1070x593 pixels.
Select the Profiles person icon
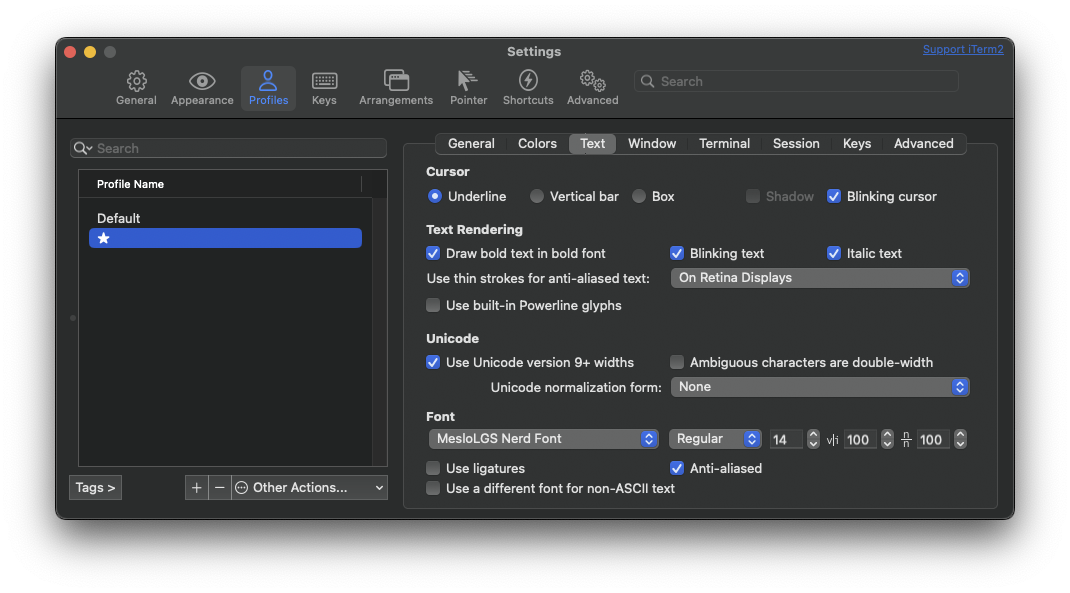(268, 81)
